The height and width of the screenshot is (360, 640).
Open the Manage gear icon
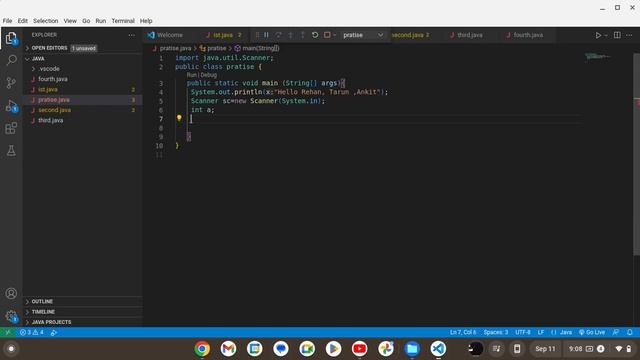pyautogui.click(x=11, y=316)
